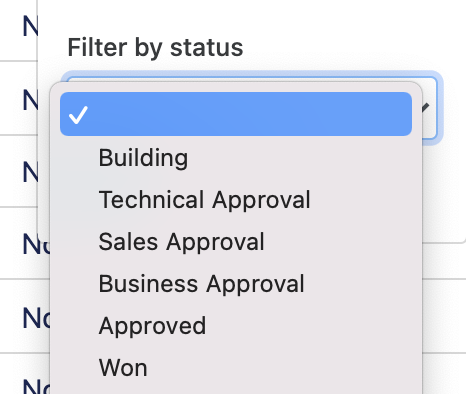The image size is (466, 394).
Task: Open the truncated link beside the Building option
Action: [30, 172]
